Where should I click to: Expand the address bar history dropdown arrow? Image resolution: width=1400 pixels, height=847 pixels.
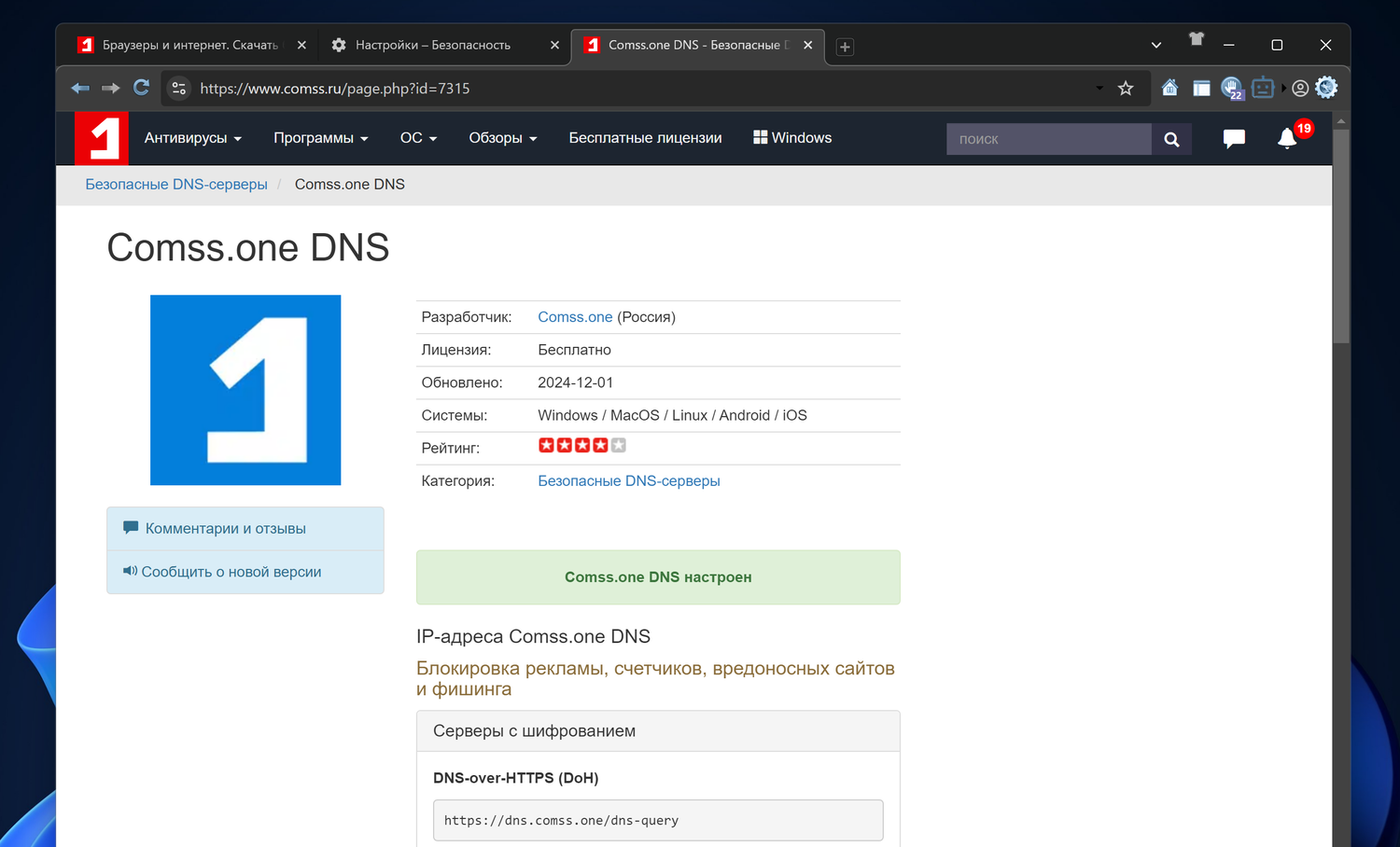click(x=1099, y=89)
